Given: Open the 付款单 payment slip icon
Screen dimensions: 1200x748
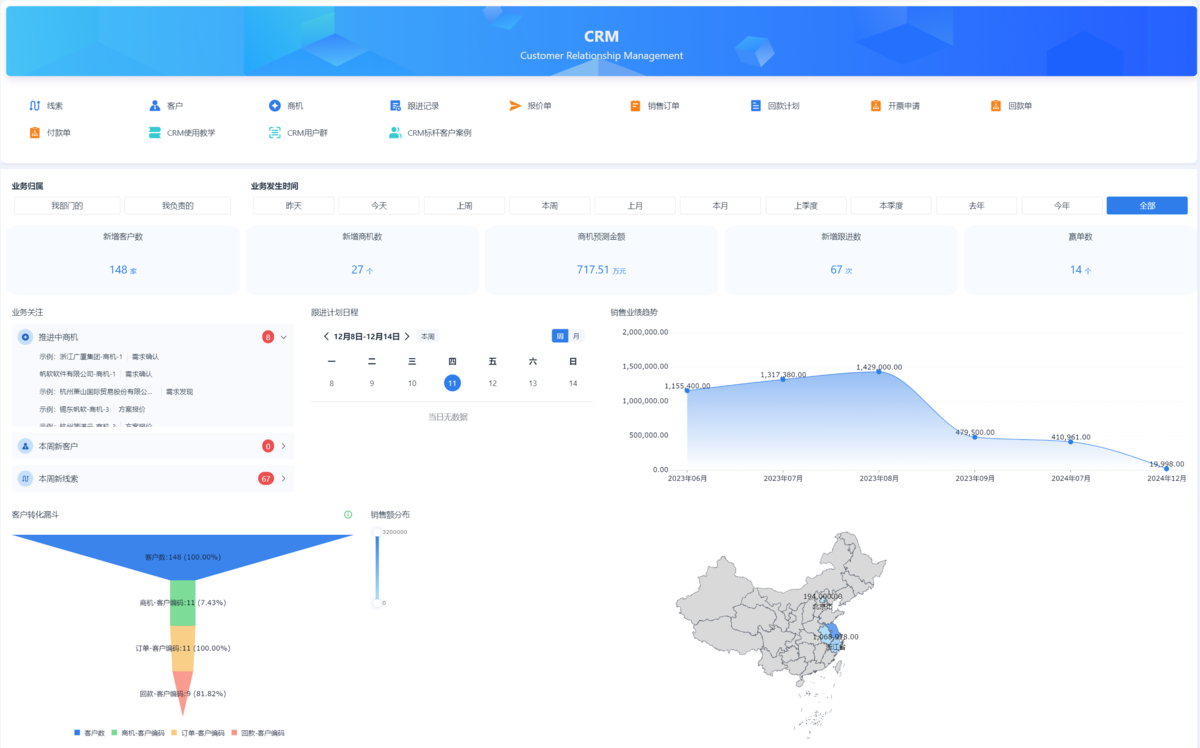Looking at the screenshot, I should coord(35,132).
